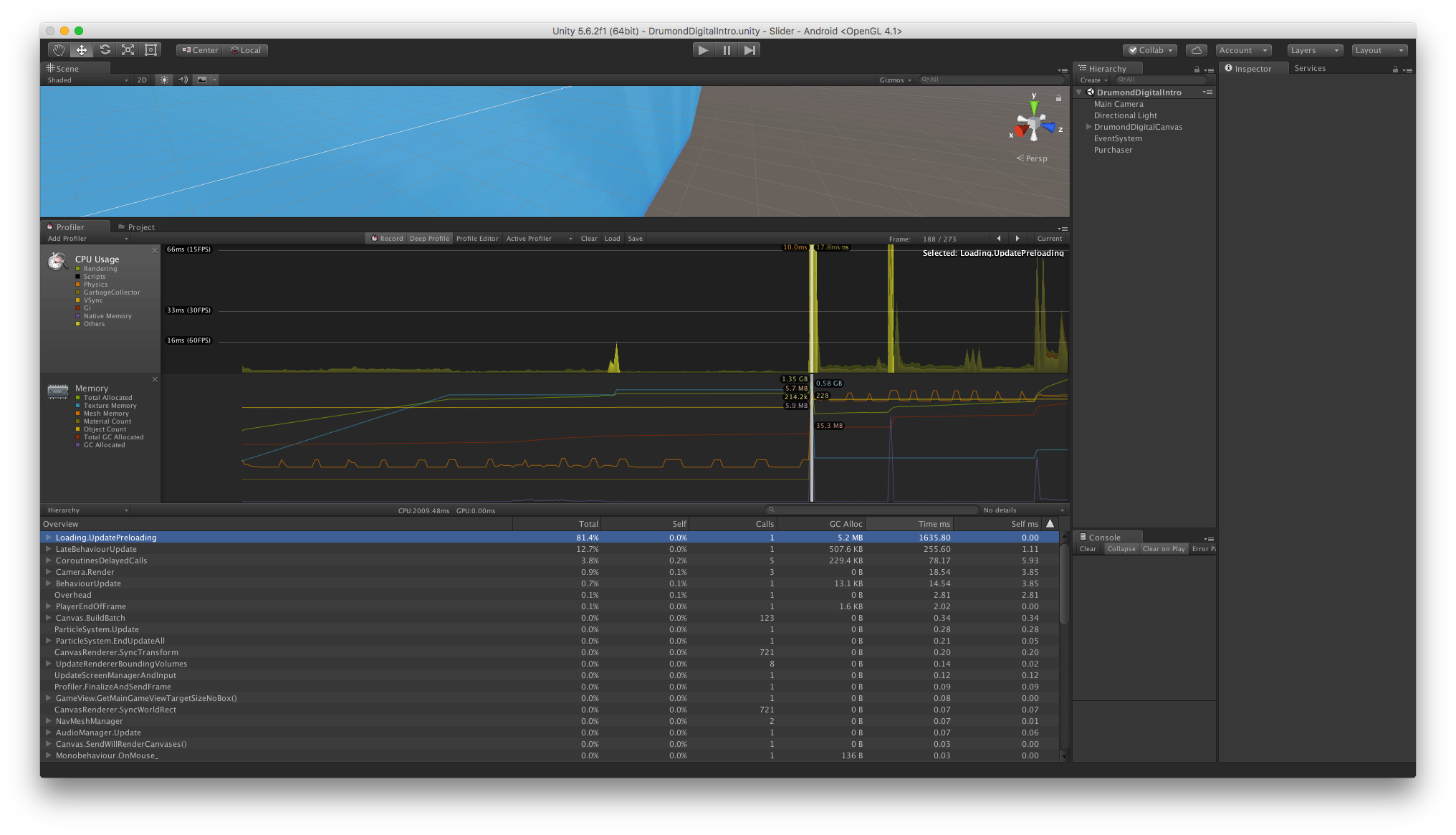Click the CPU Usage stopwatch icon

pos(57,262)
